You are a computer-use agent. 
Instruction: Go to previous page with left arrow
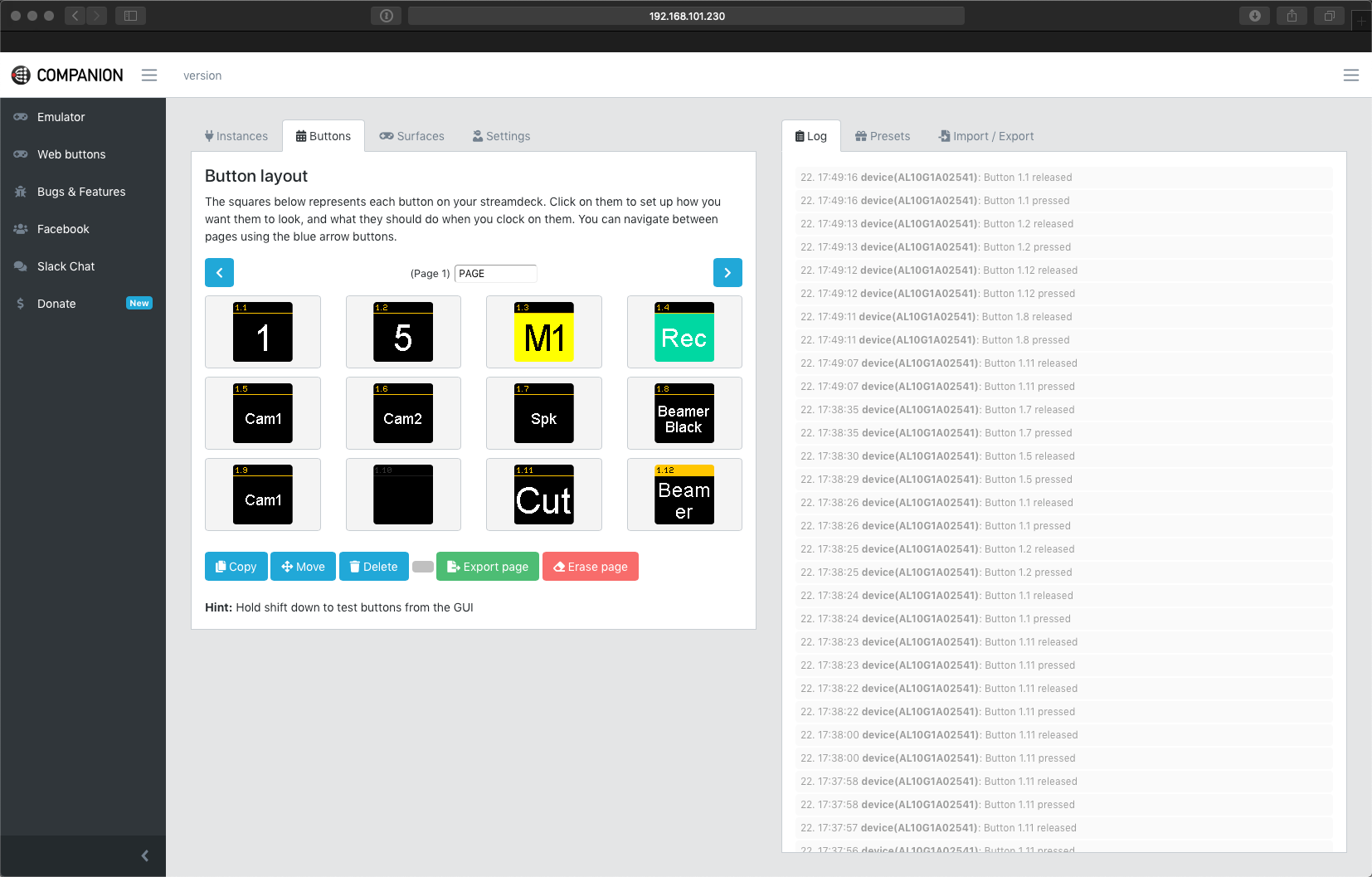[219, 273]
